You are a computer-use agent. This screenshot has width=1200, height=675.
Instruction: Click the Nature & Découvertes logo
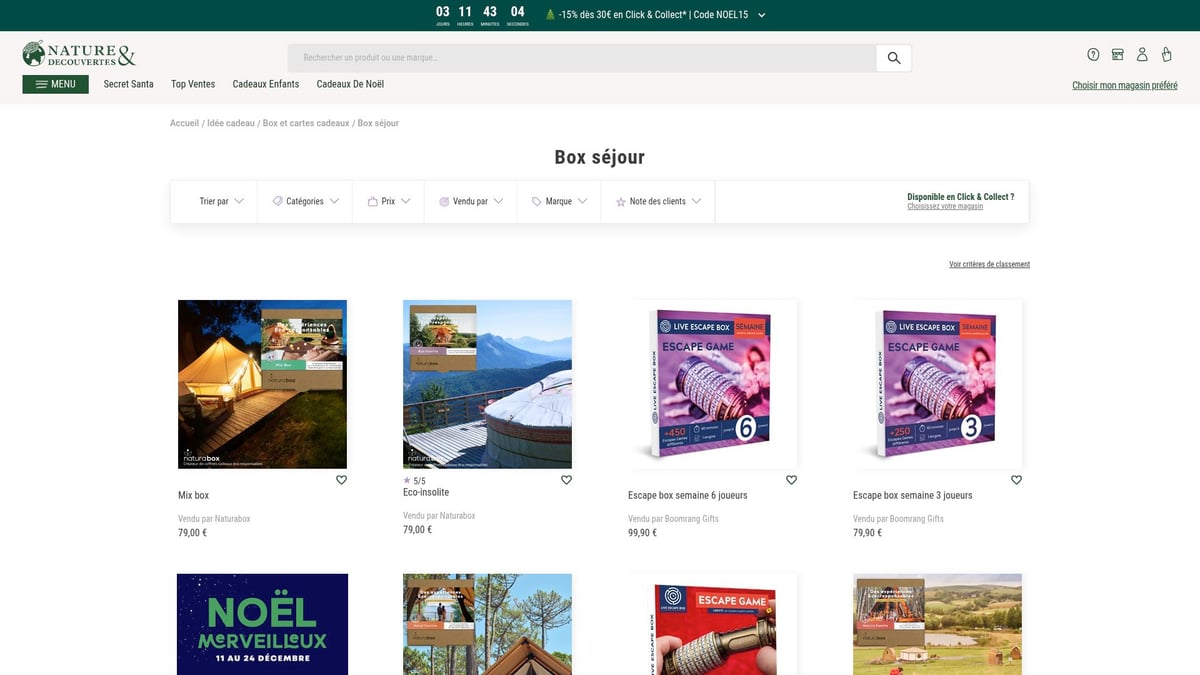click(79, 55)
